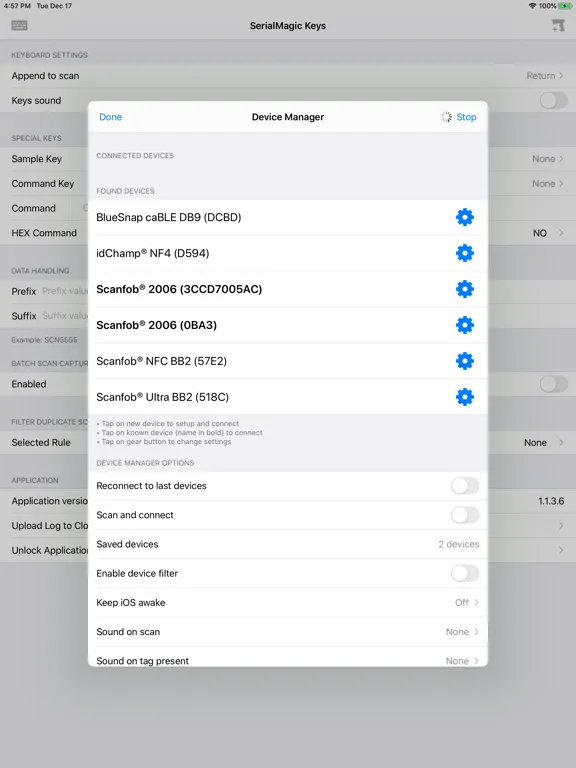Toggle Enable device filter switch
This screenshot has height=768, width=576.
tap(465, 573)
